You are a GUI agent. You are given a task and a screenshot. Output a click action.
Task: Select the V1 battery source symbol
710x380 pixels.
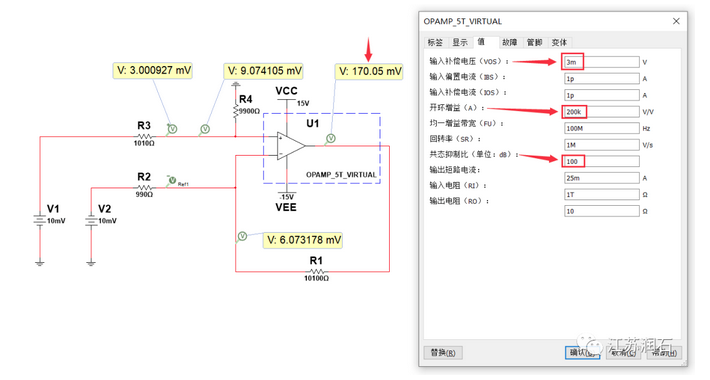click(40, 221)
